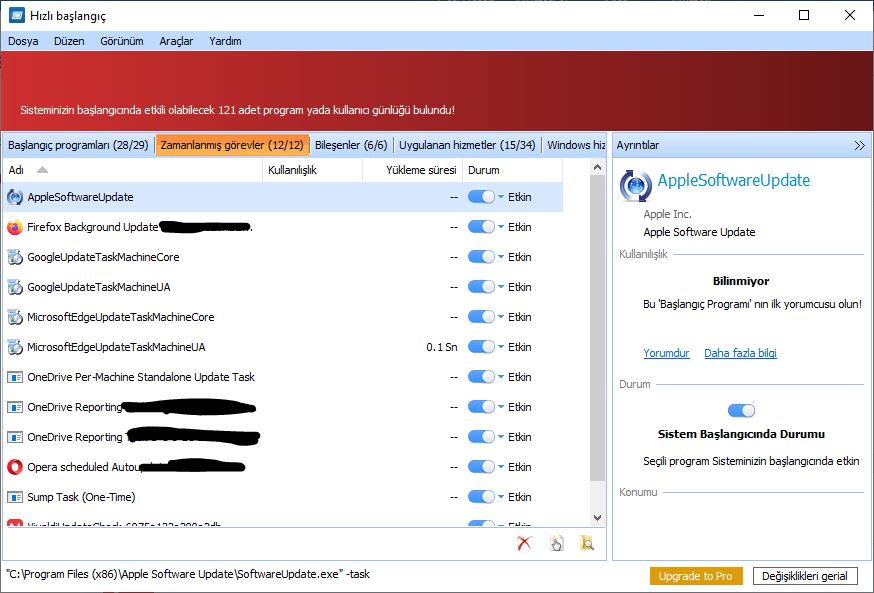Sort by Durum column header
The height and width of the screenshot is (593, 874).
[512, 171]
